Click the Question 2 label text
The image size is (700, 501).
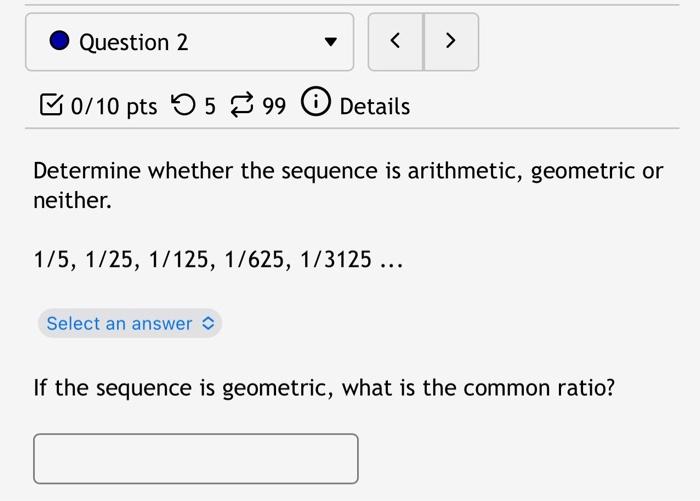[133, 42]
